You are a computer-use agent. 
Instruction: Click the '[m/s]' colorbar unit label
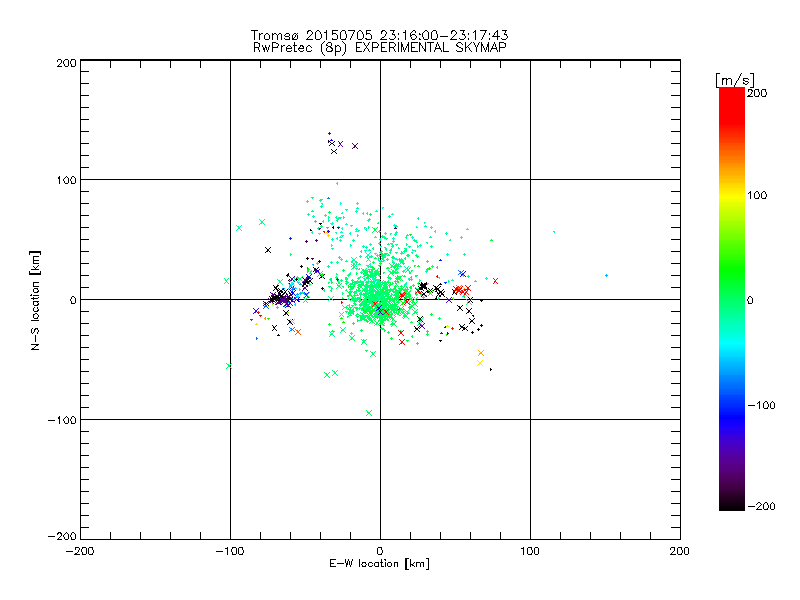(x=734, y=80)
